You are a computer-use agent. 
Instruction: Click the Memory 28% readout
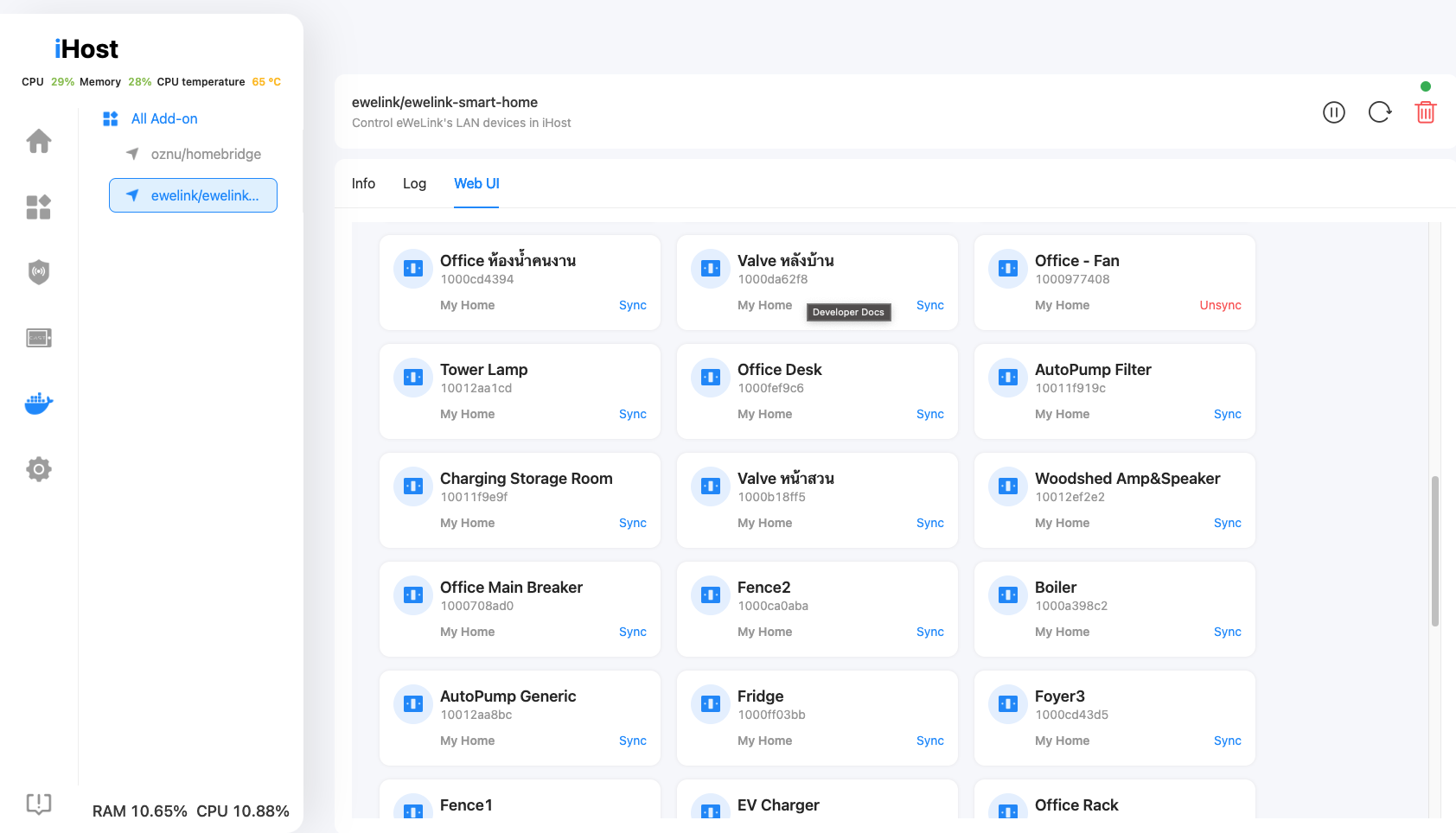pyautogui.click(x=116, y=82)
